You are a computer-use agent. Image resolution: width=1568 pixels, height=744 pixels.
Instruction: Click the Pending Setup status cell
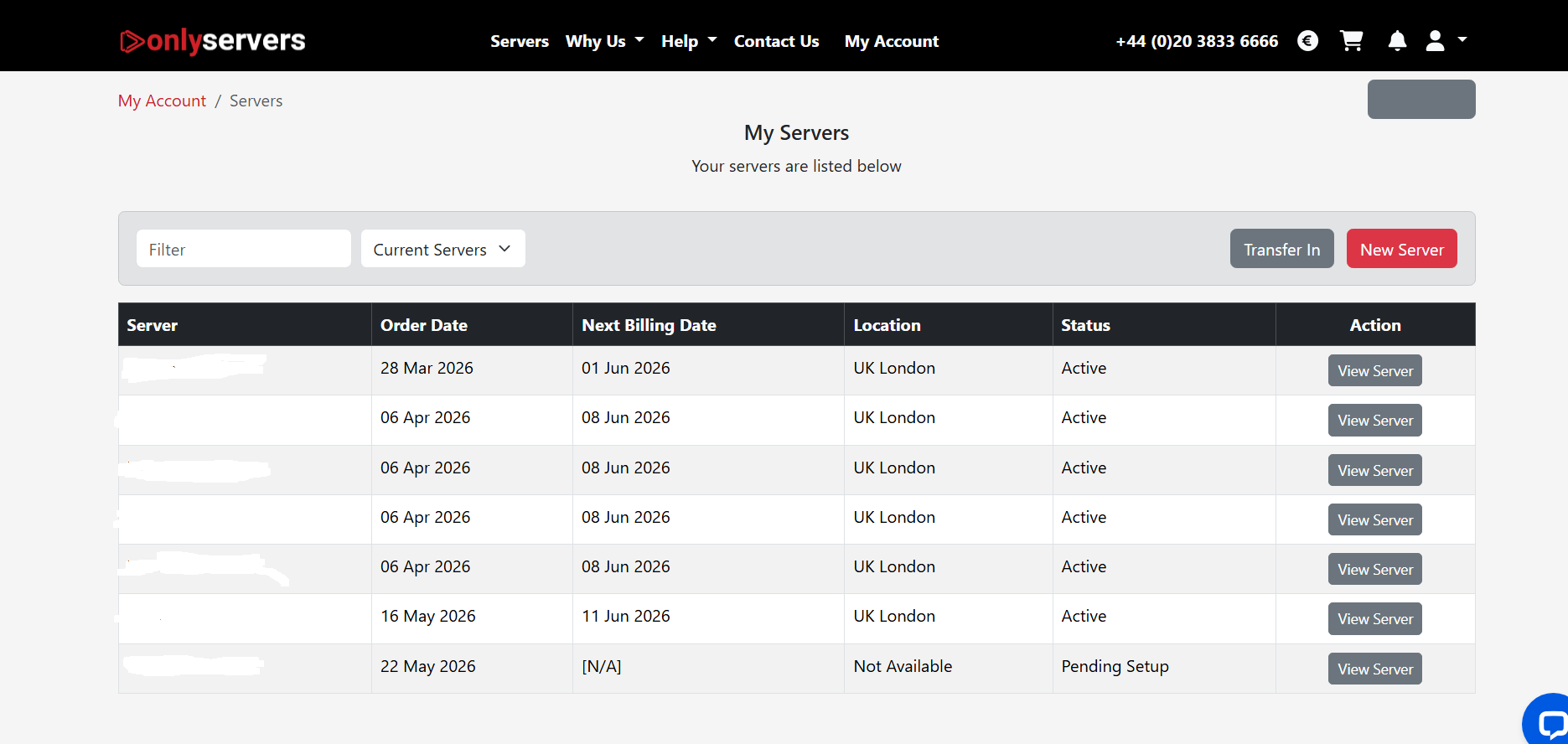click(x=1164, y=669)
